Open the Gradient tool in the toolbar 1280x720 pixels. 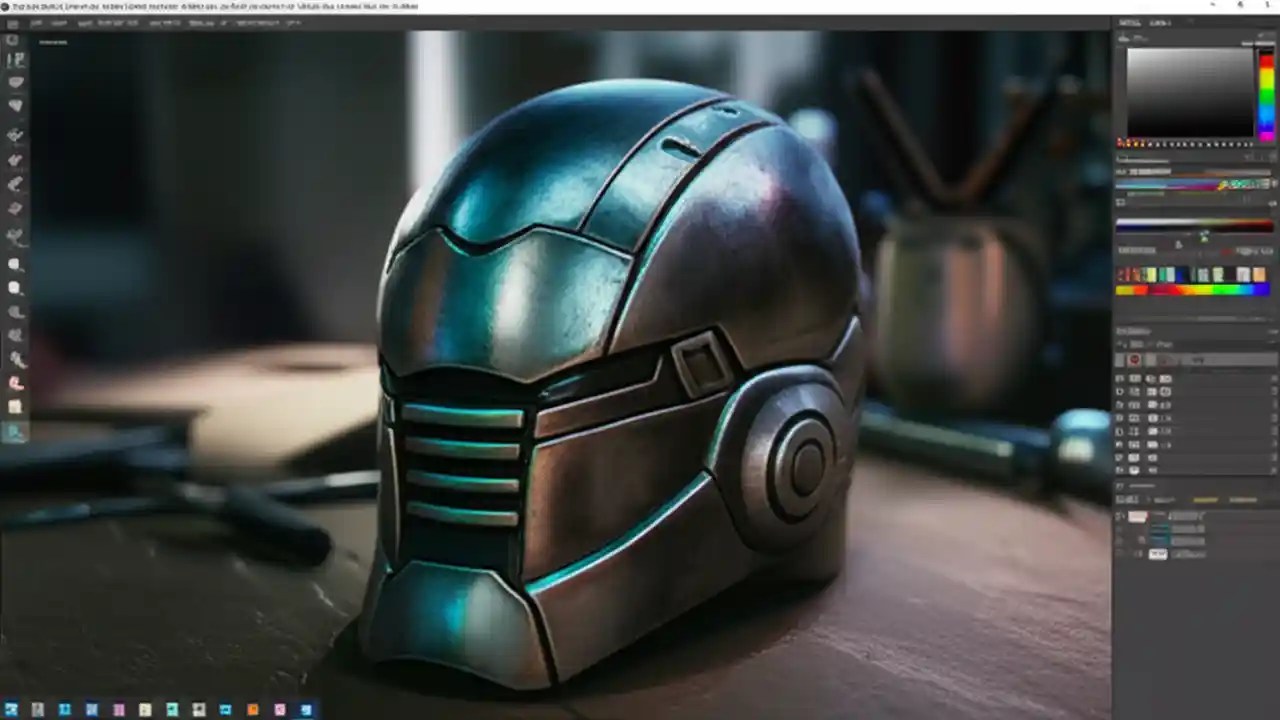pyautogui.click(x=14, y=287)
